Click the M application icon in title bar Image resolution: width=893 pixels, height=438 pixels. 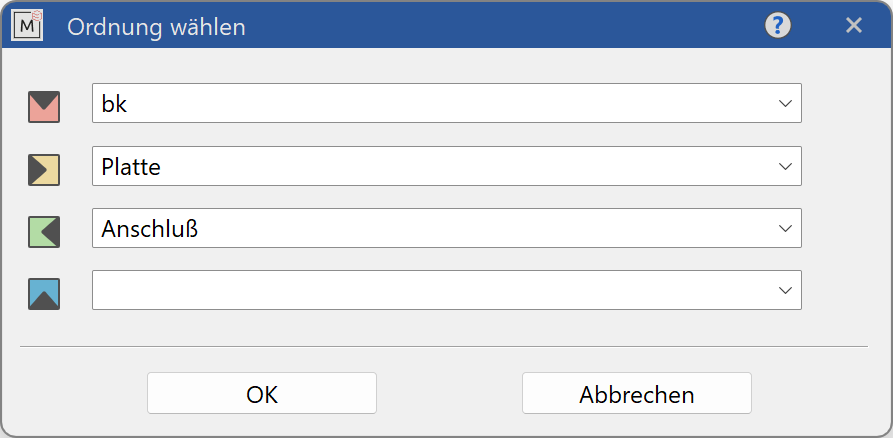click(28, 26)
